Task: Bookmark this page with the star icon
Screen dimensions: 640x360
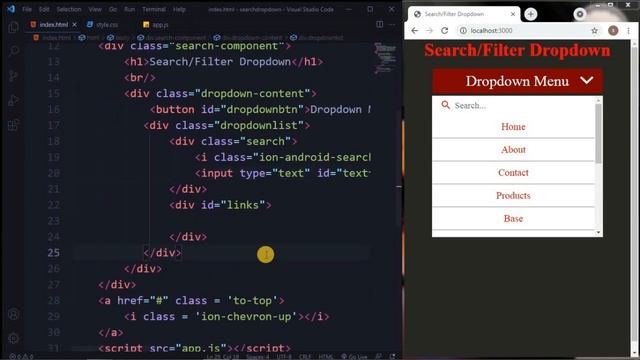Action: pos(594,31)
